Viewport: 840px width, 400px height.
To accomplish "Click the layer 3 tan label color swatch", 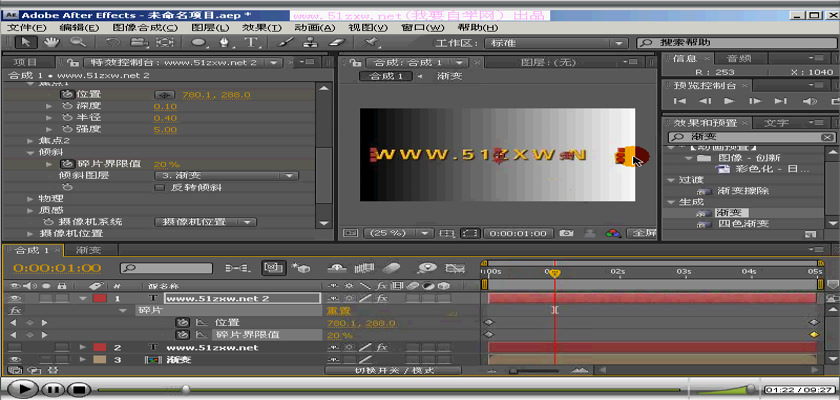I will pyautogui.click(x=100, y=360).
